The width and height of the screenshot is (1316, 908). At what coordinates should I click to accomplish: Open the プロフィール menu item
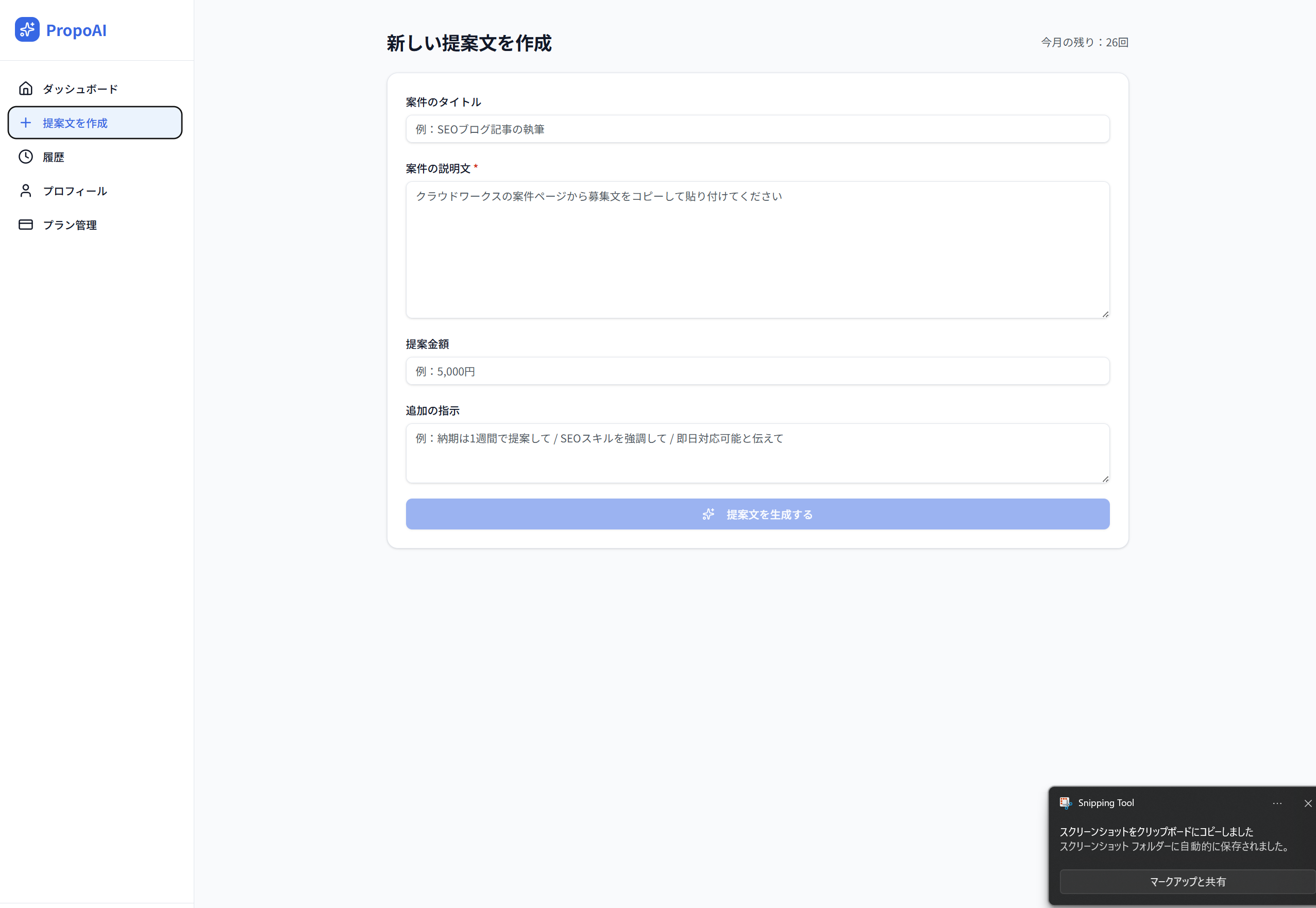point(75,191)
